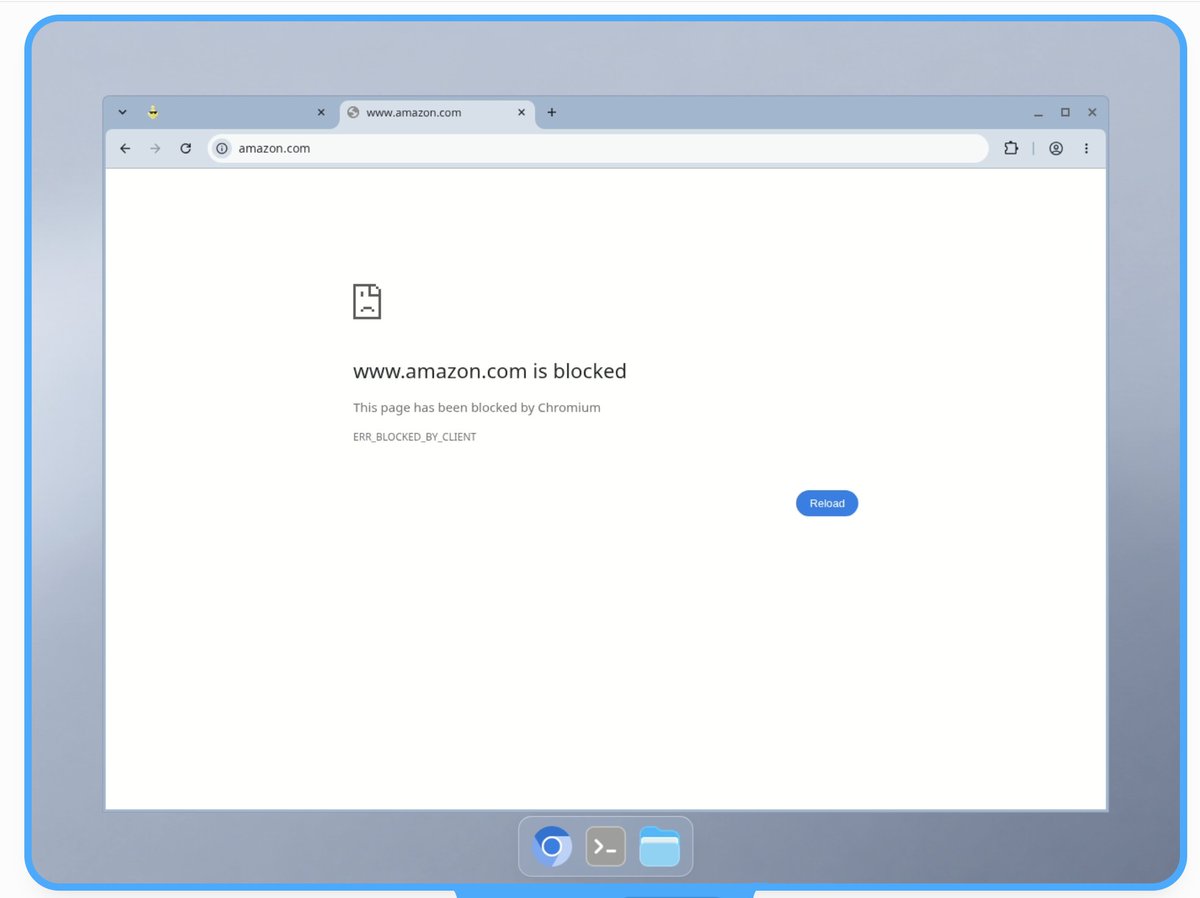View site information icon in address bar

click(x=222, y=148)
